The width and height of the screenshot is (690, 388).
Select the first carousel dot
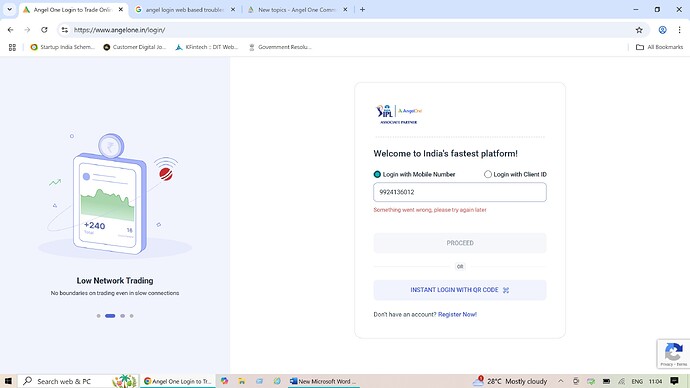pos(99,316)
